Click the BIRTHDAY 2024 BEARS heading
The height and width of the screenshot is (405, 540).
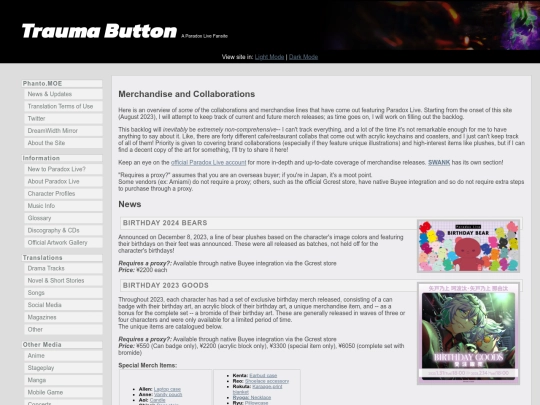165,223
